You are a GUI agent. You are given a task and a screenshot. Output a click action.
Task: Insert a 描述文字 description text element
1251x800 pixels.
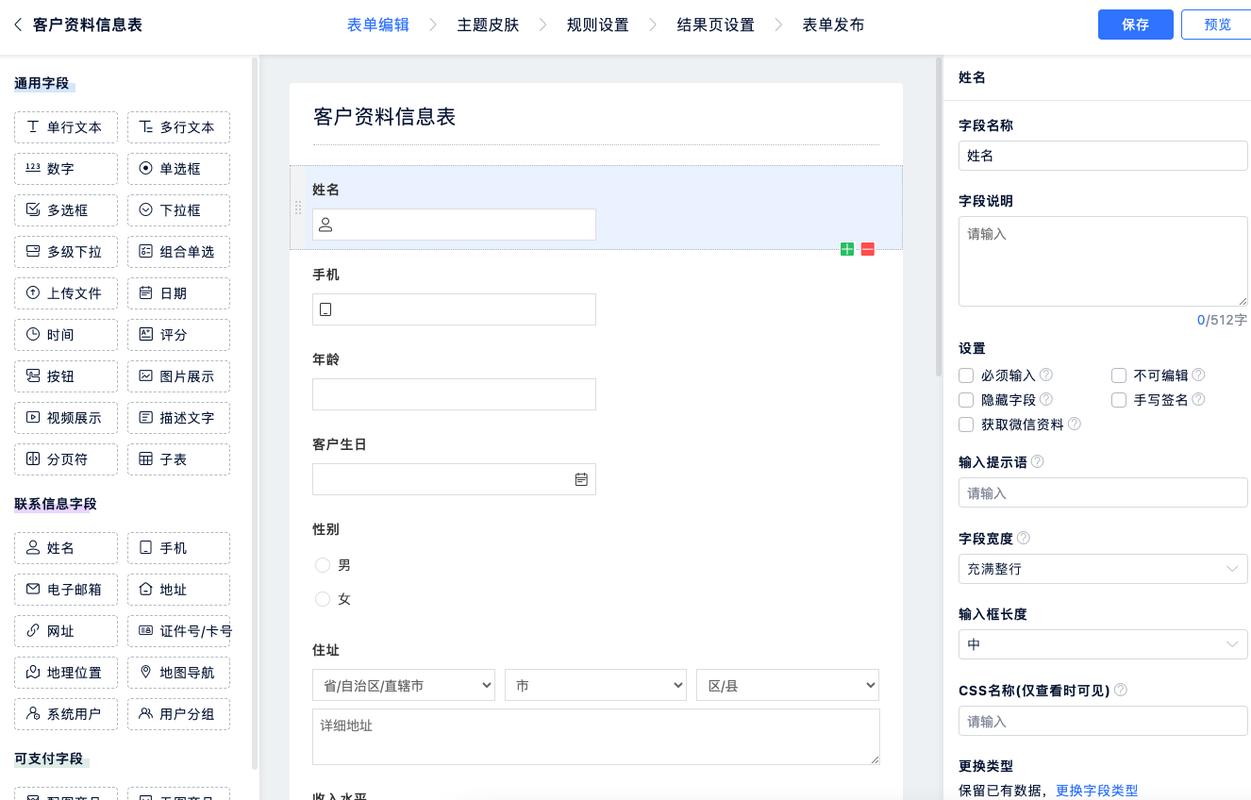(179, 418)
